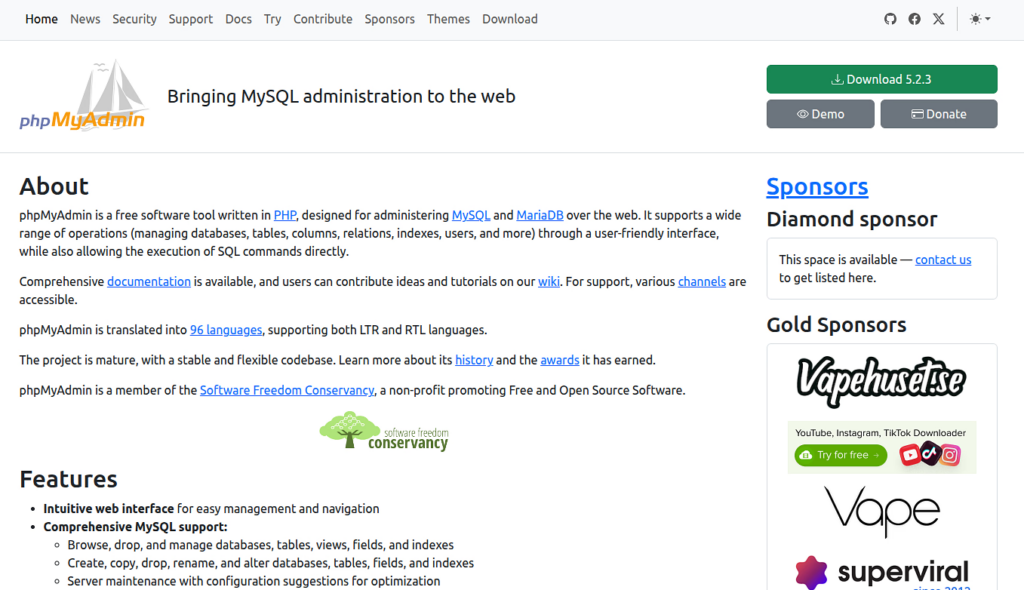Open the phpMyAdmin GitHub page via its icon
This screenshot has width=1024, height=590.
click(x=891, y=18)
